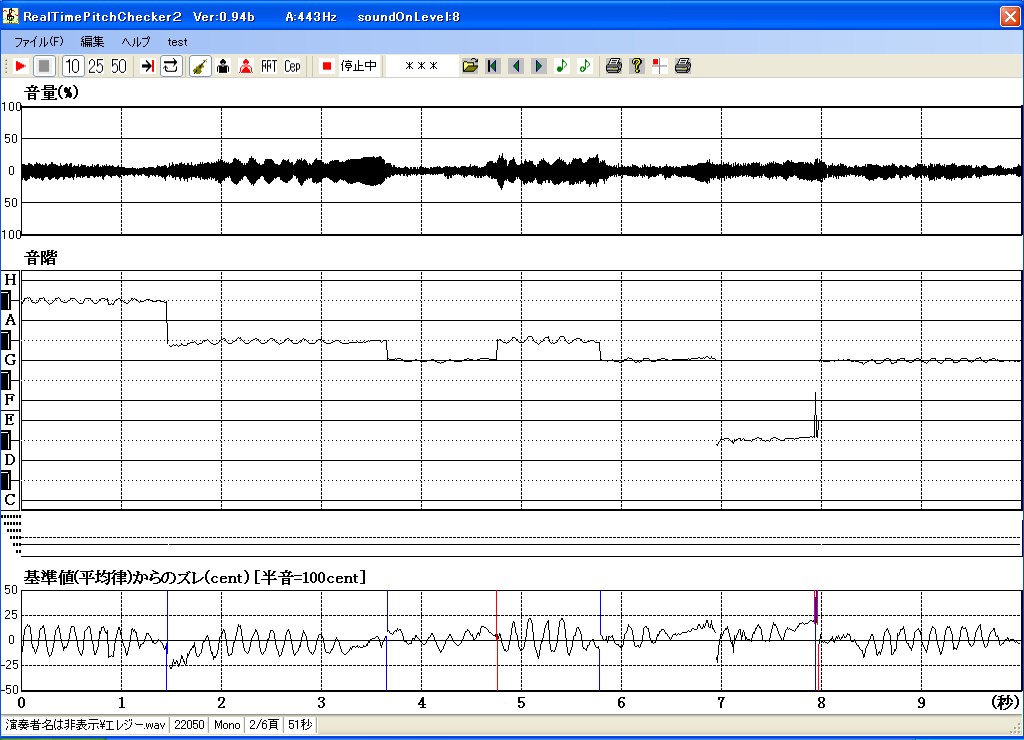Open help with the question mark icon
Screen dimensions: 1024x740
coord(637,66)
